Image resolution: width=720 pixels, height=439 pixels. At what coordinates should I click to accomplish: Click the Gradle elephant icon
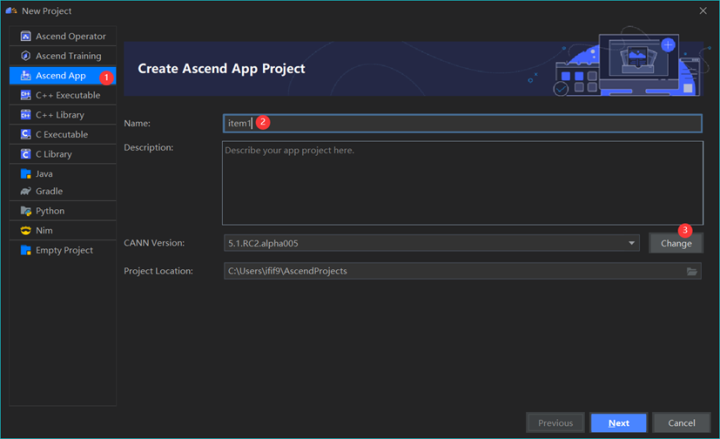click(26, 191)
